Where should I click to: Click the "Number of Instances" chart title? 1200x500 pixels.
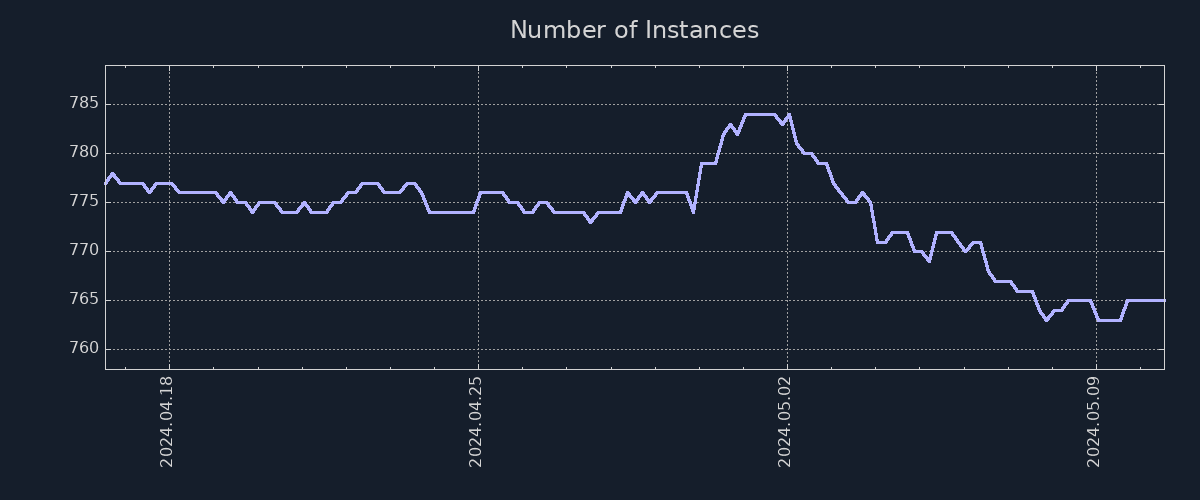pos(634,30)
